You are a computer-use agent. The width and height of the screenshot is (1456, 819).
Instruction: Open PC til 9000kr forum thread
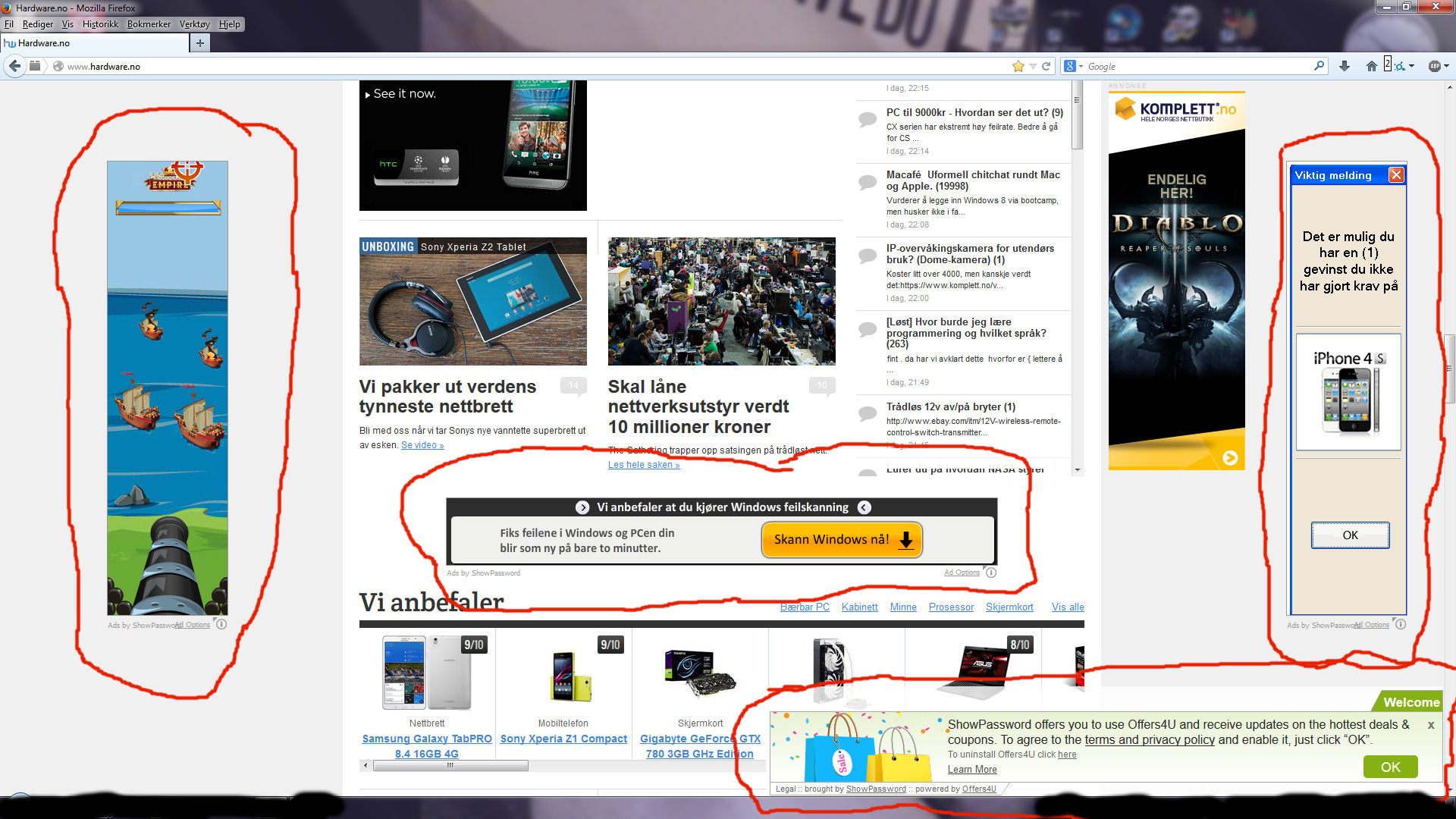click(974, 112)
